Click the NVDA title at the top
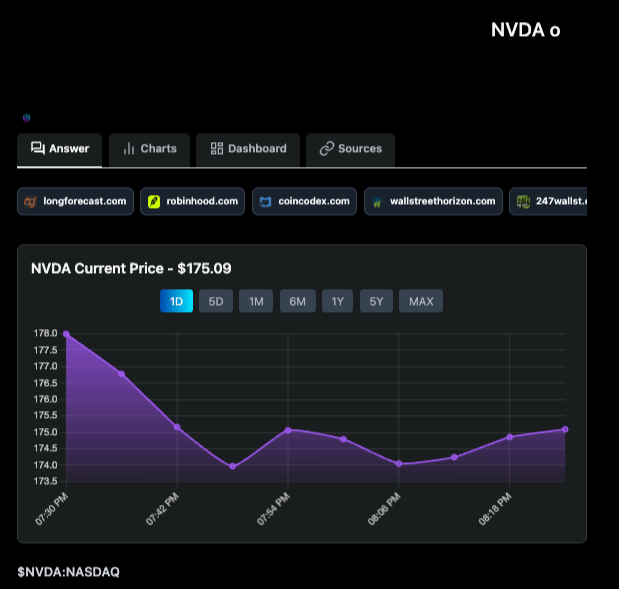Viewport: 619px width, 589px height. [525, 30]
